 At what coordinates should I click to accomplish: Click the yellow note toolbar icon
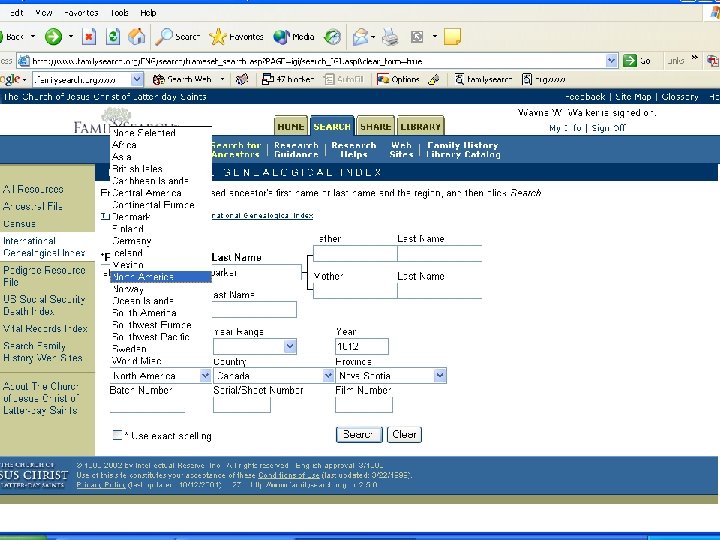point(452,37)
